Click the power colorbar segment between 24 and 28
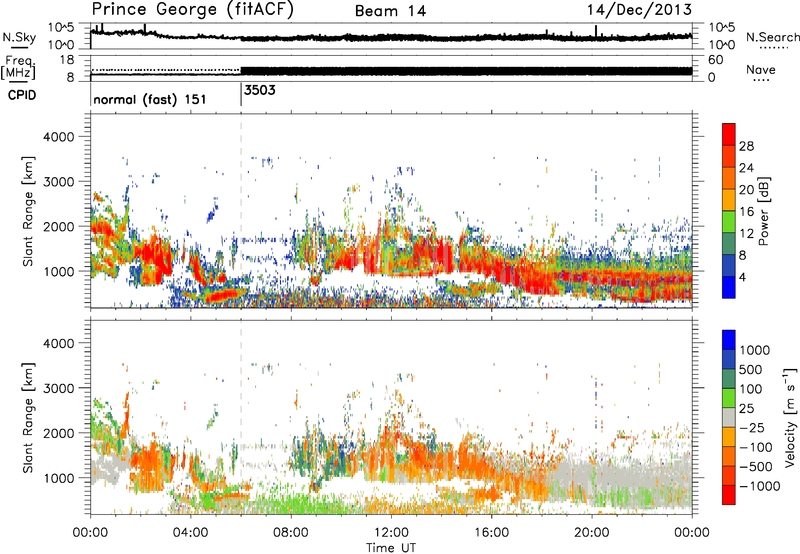 pyautogui.click(x=729, y=156)
